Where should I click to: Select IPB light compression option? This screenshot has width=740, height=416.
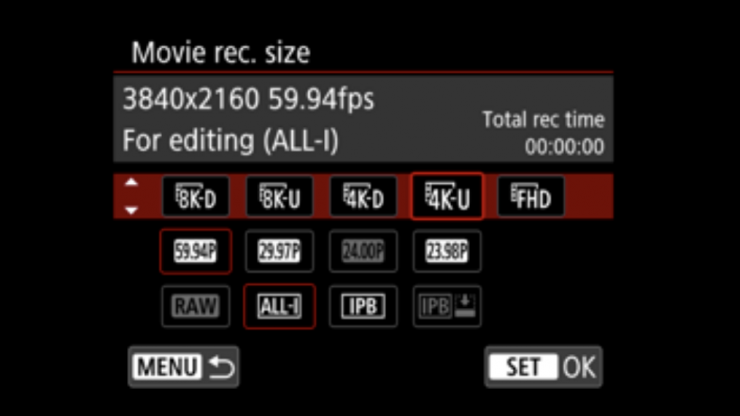point(447,306)
